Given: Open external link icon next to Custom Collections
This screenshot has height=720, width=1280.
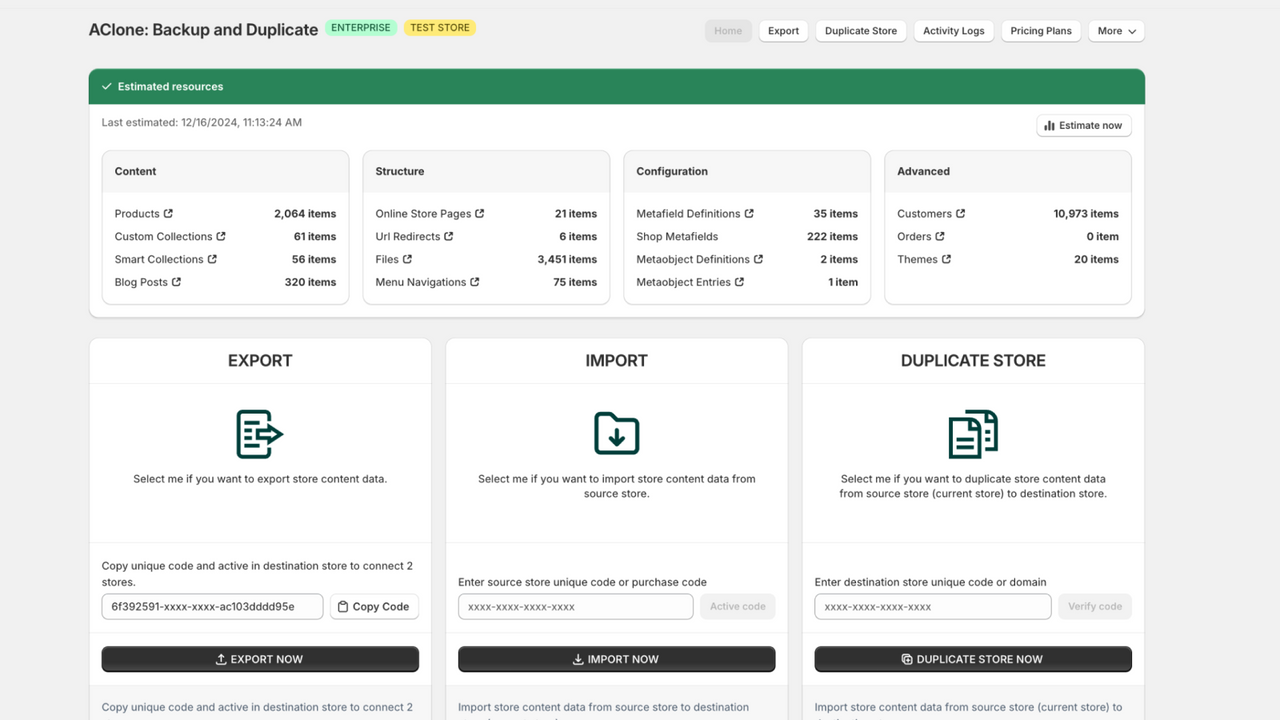Looking at the screenshot, I should coord(221,236).
